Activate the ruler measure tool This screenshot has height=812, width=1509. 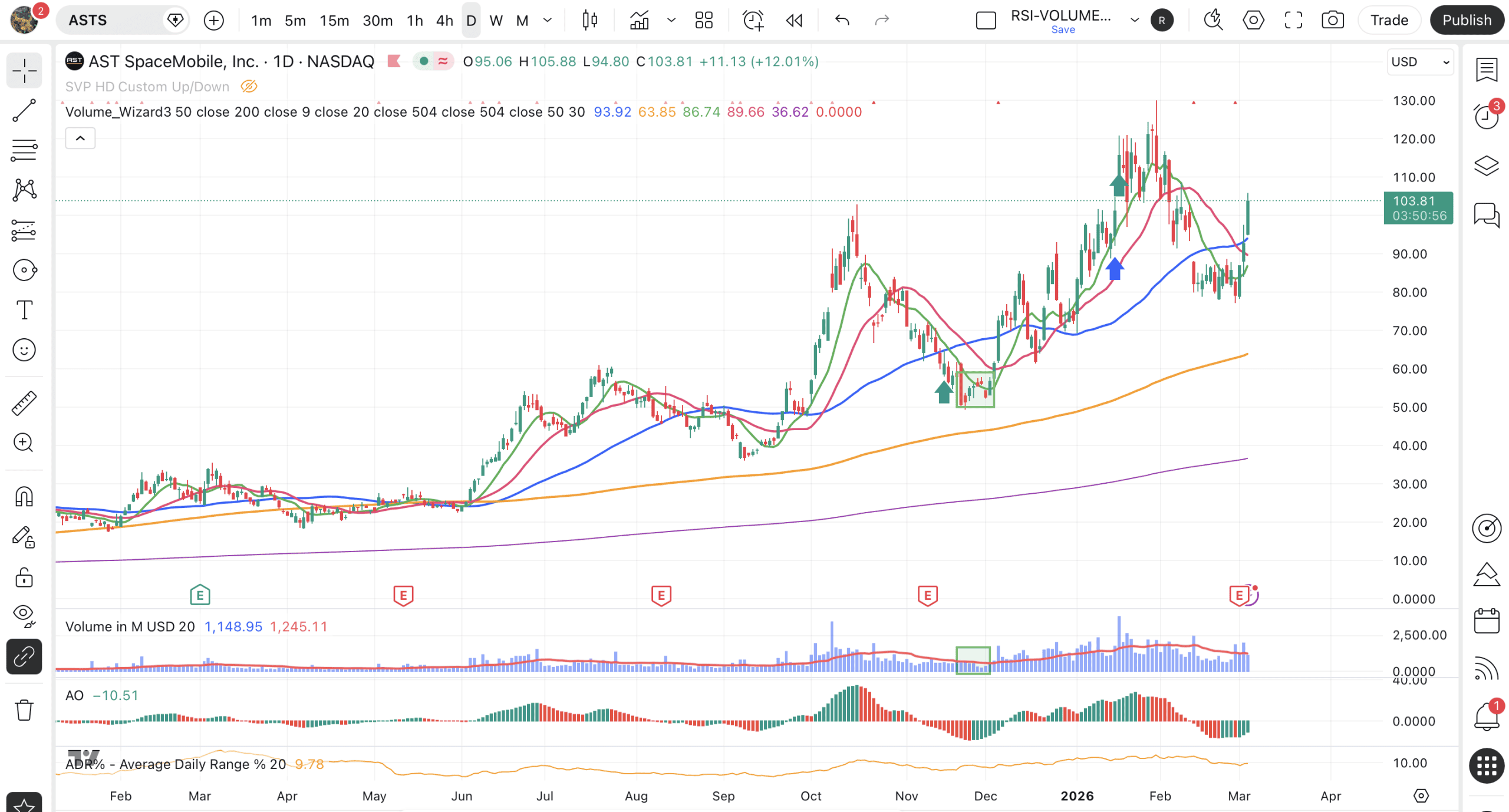(24, 404)
